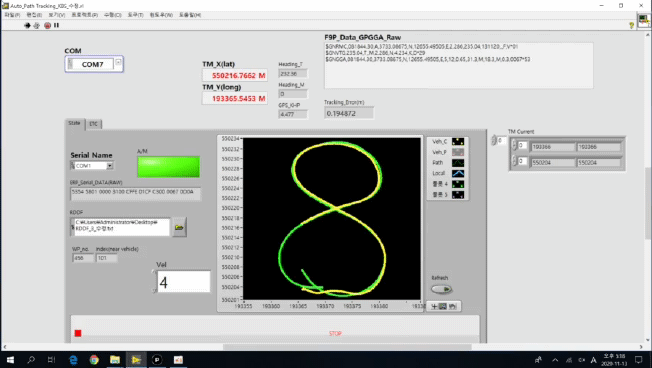Click the horizontal scrollbar thumb
Screen dimensions: 652x368
347,347
